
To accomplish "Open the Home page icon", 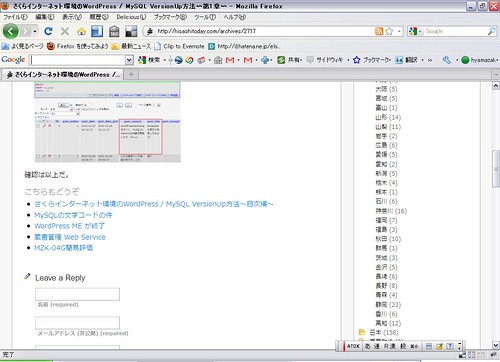I will click(81, 32).
